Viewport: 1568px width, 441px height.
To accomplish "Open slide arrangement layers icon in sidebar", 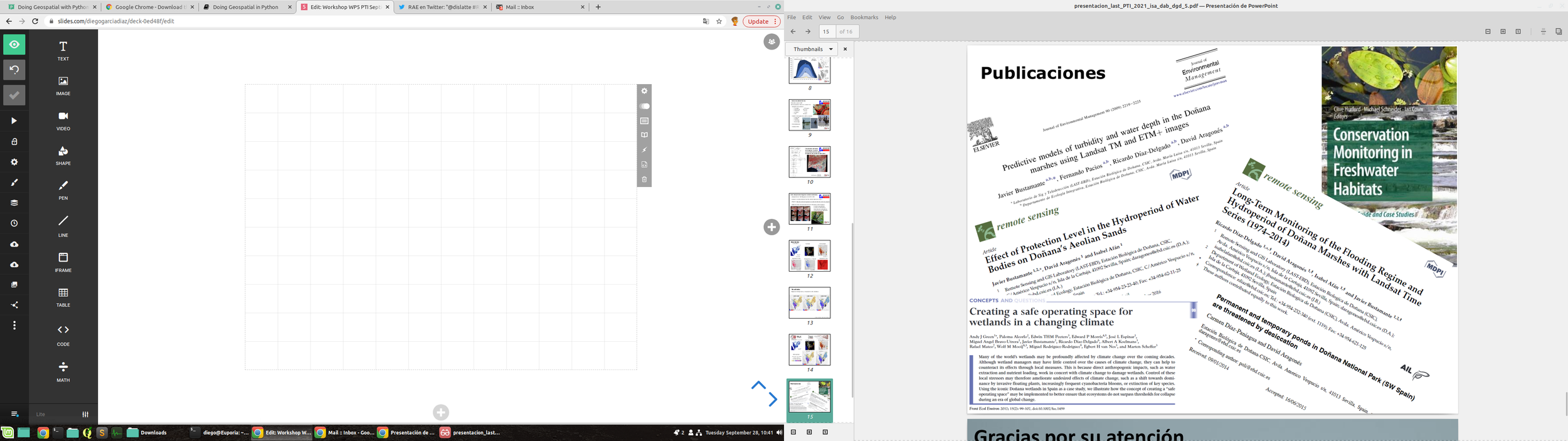I will 14,203.
